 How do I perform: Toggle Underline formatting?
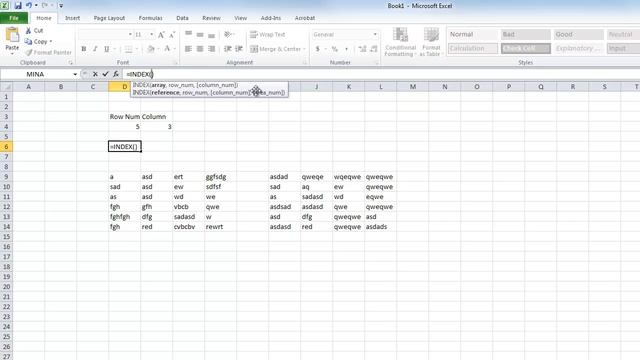(107, 49)
